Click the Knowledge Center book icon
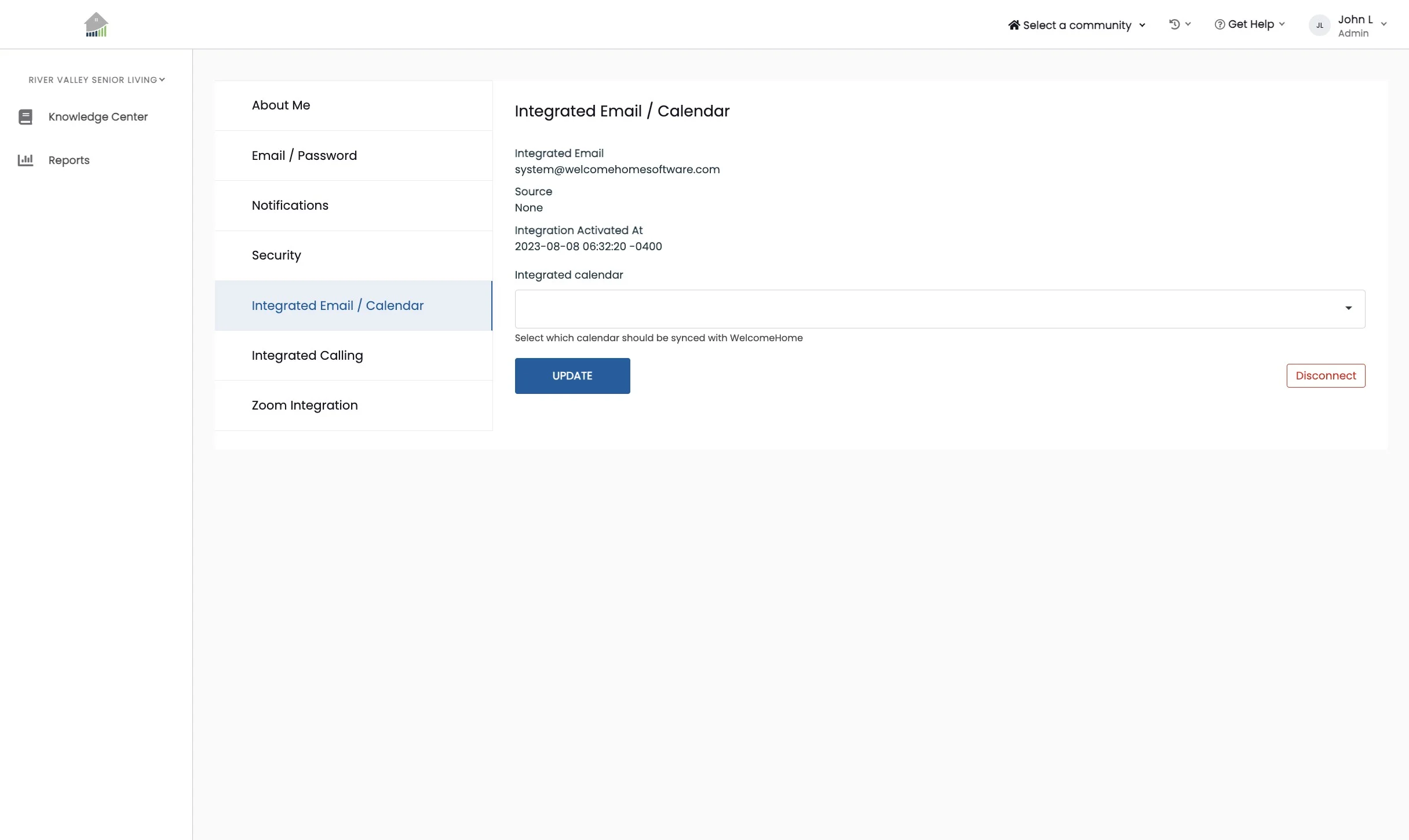 pyautogui.click(x=25, y=117)
